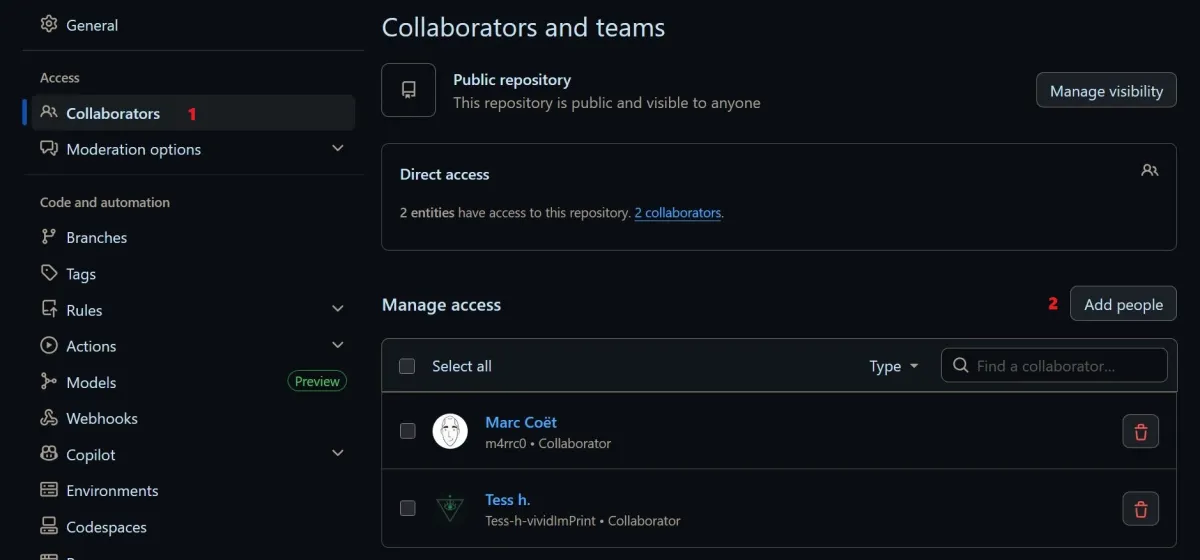Expand the Moderation options section

[x=337, y=149]
